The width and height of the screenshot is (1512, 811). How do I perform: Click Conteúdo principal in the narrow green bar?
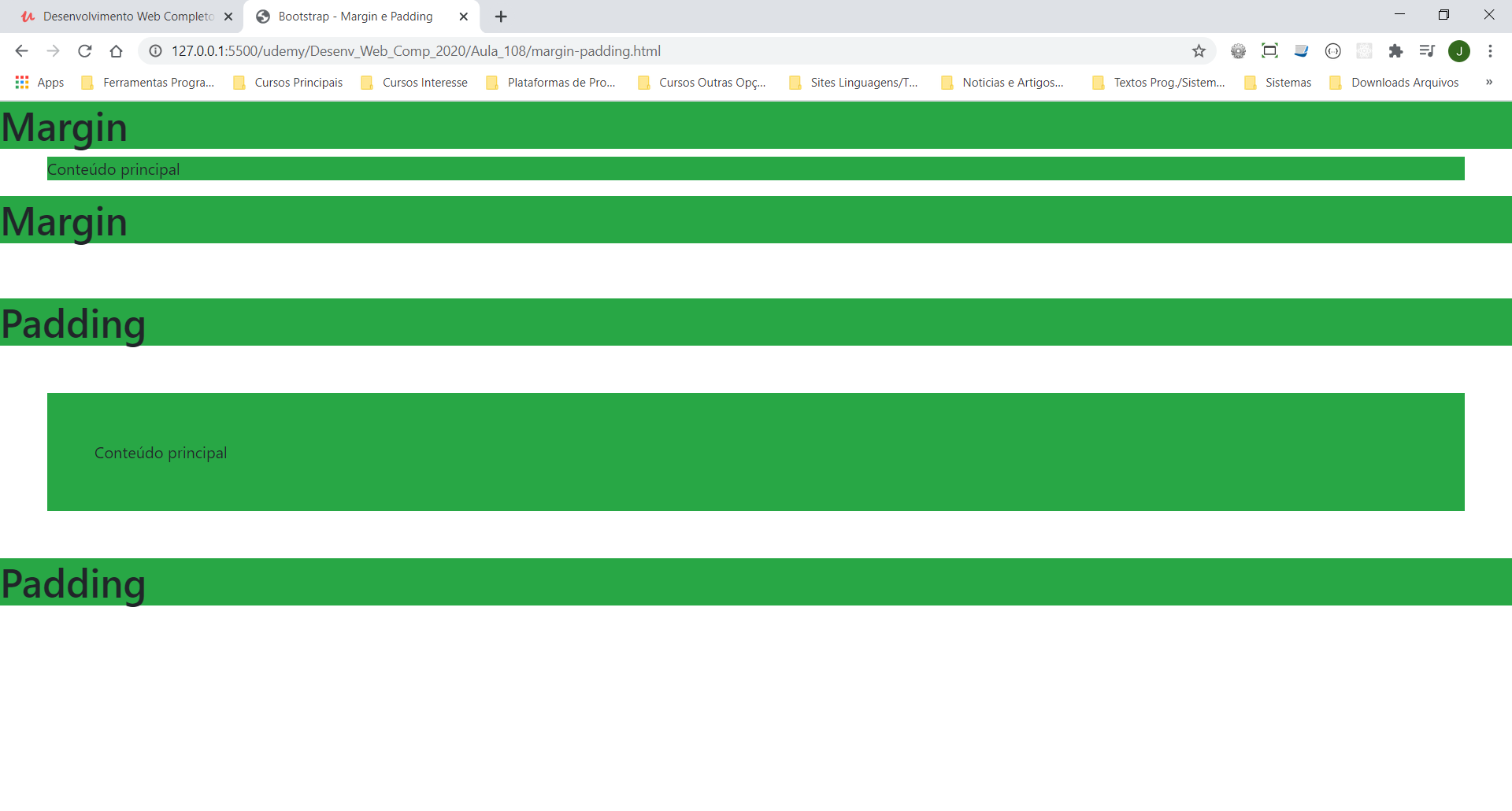(x=113, y=169)
